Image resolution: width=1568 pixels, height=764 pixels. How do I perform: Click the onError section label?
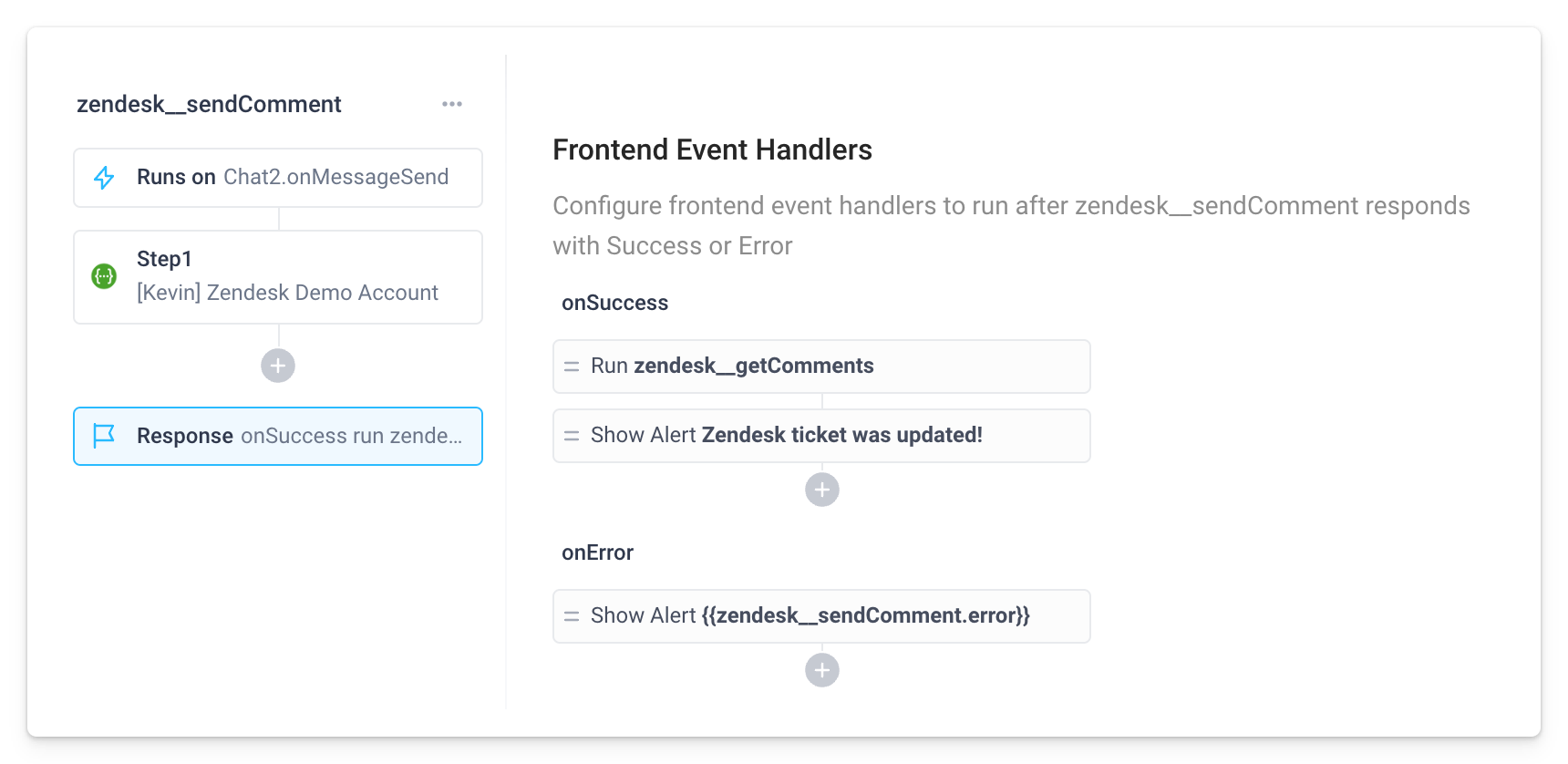point(596,552)
